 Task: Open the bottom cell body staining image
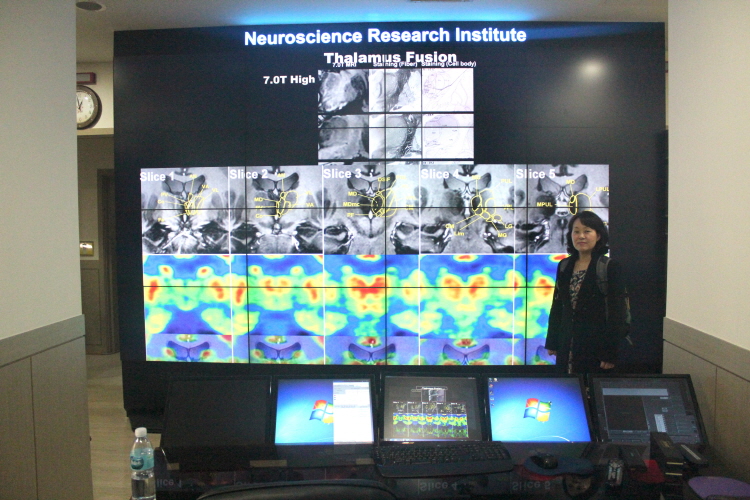click(448, 136)
